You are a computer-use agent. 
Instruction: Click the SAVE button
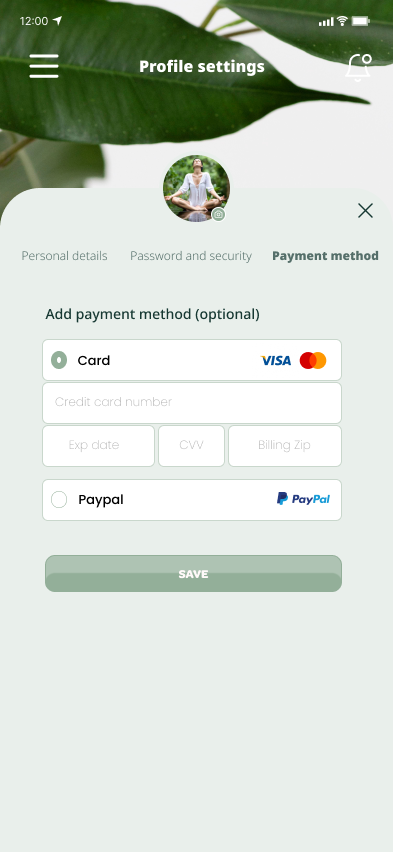pyautogui.click(x=194, y=574)
